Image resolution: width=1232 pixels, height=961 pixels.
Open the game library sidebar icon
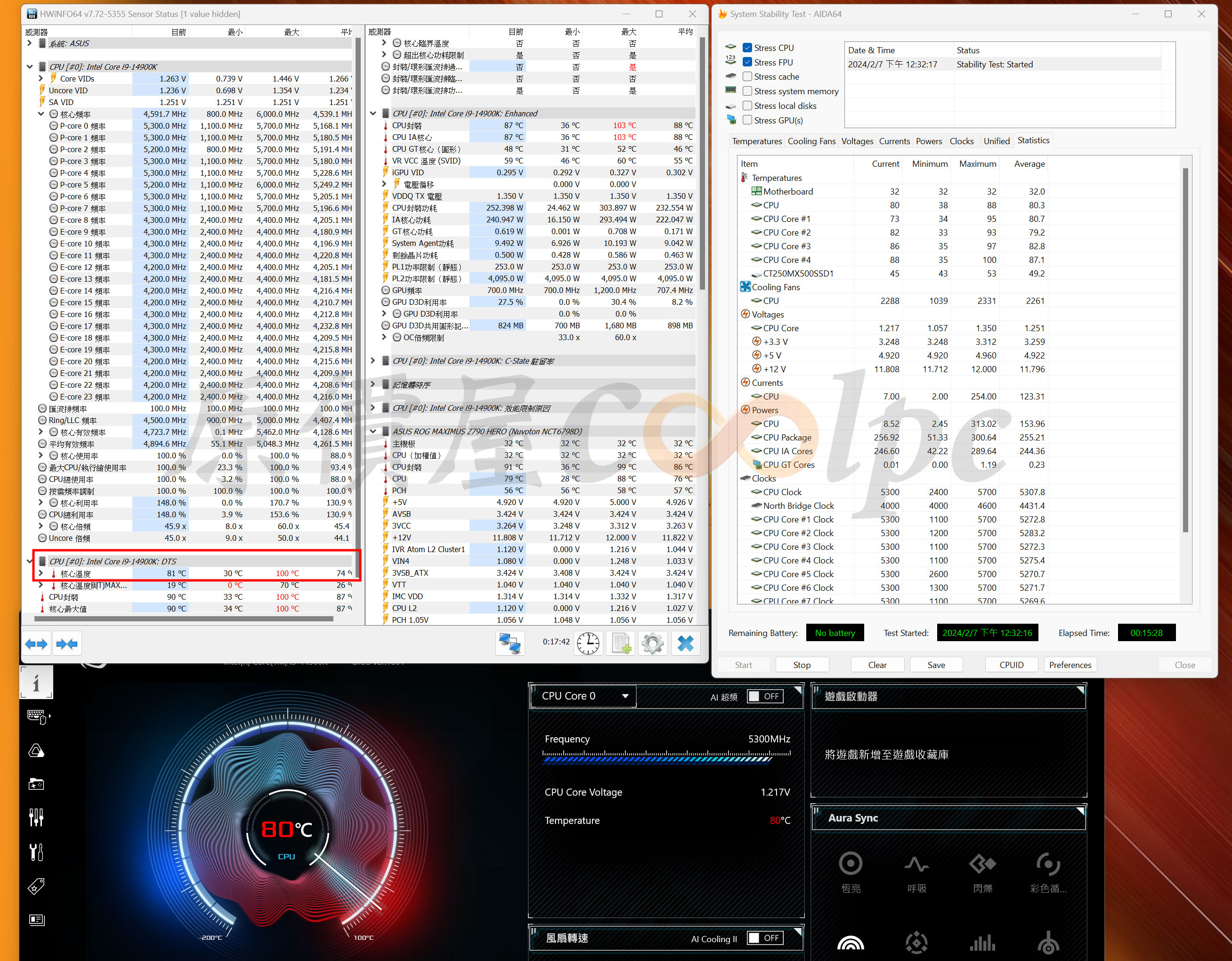tap(36, 784)
